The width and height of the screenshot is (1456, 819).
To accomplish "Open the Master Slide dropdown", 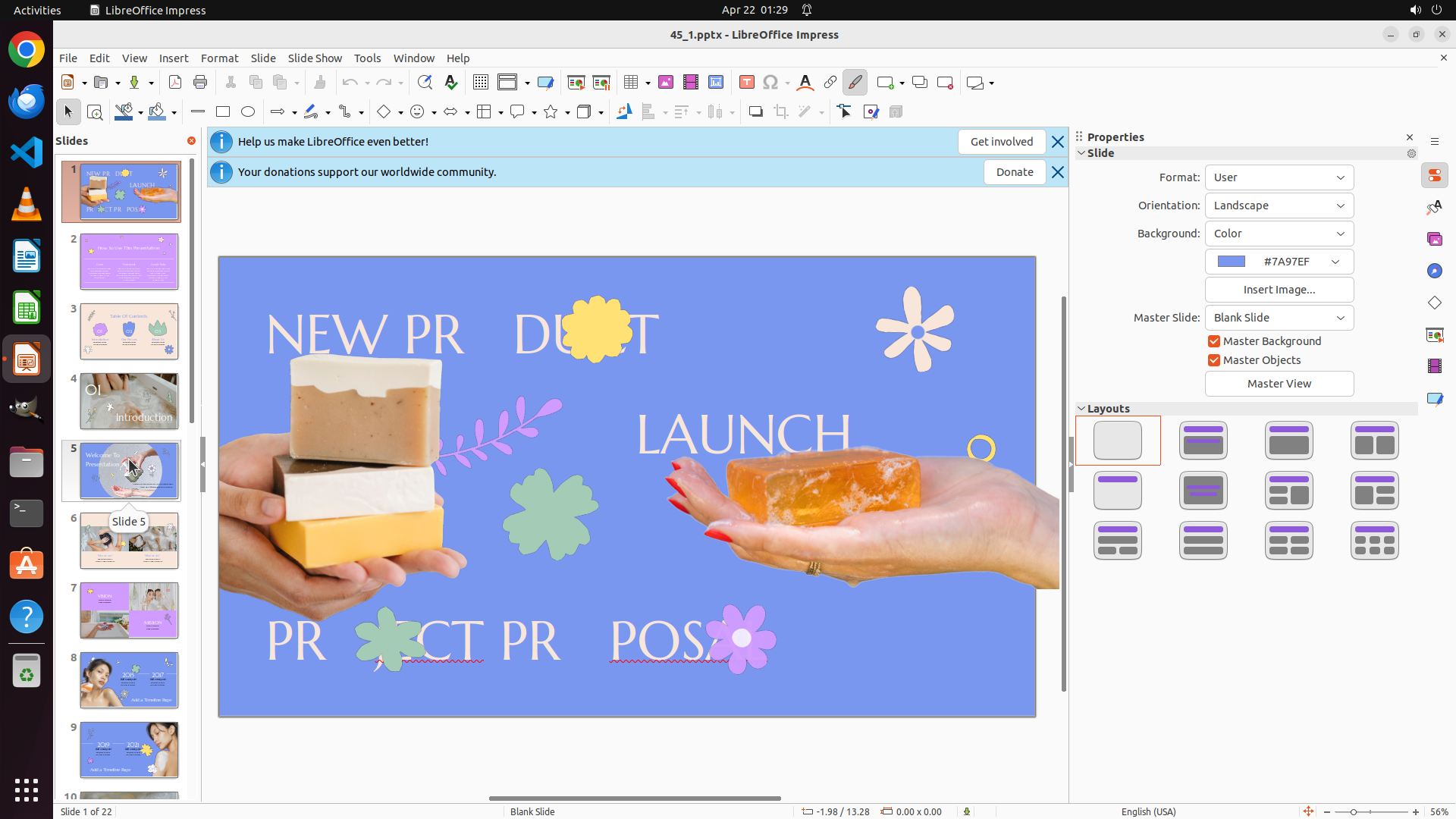I will pos(1279,318).
